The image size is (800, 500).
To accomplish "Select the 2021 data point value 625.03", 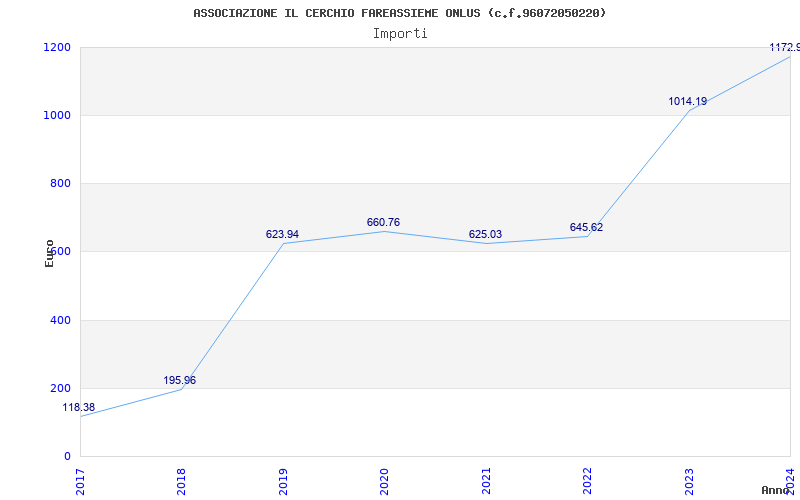I will pos(485,235).
